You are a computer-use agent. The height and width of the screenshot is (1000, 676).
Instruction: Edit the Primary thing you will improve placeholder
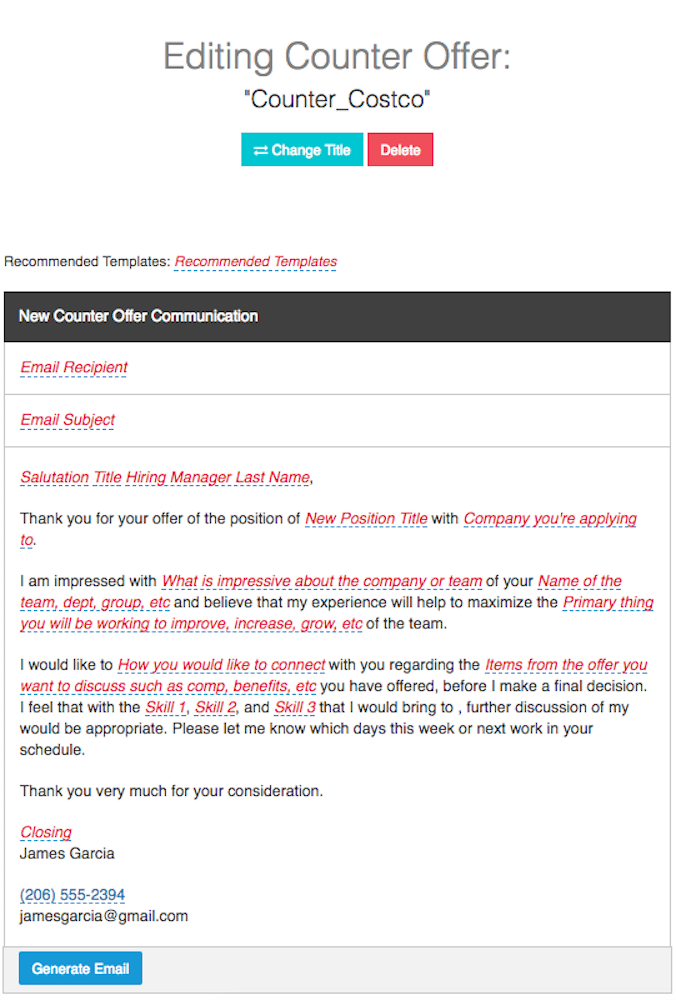tap(607, 602)
